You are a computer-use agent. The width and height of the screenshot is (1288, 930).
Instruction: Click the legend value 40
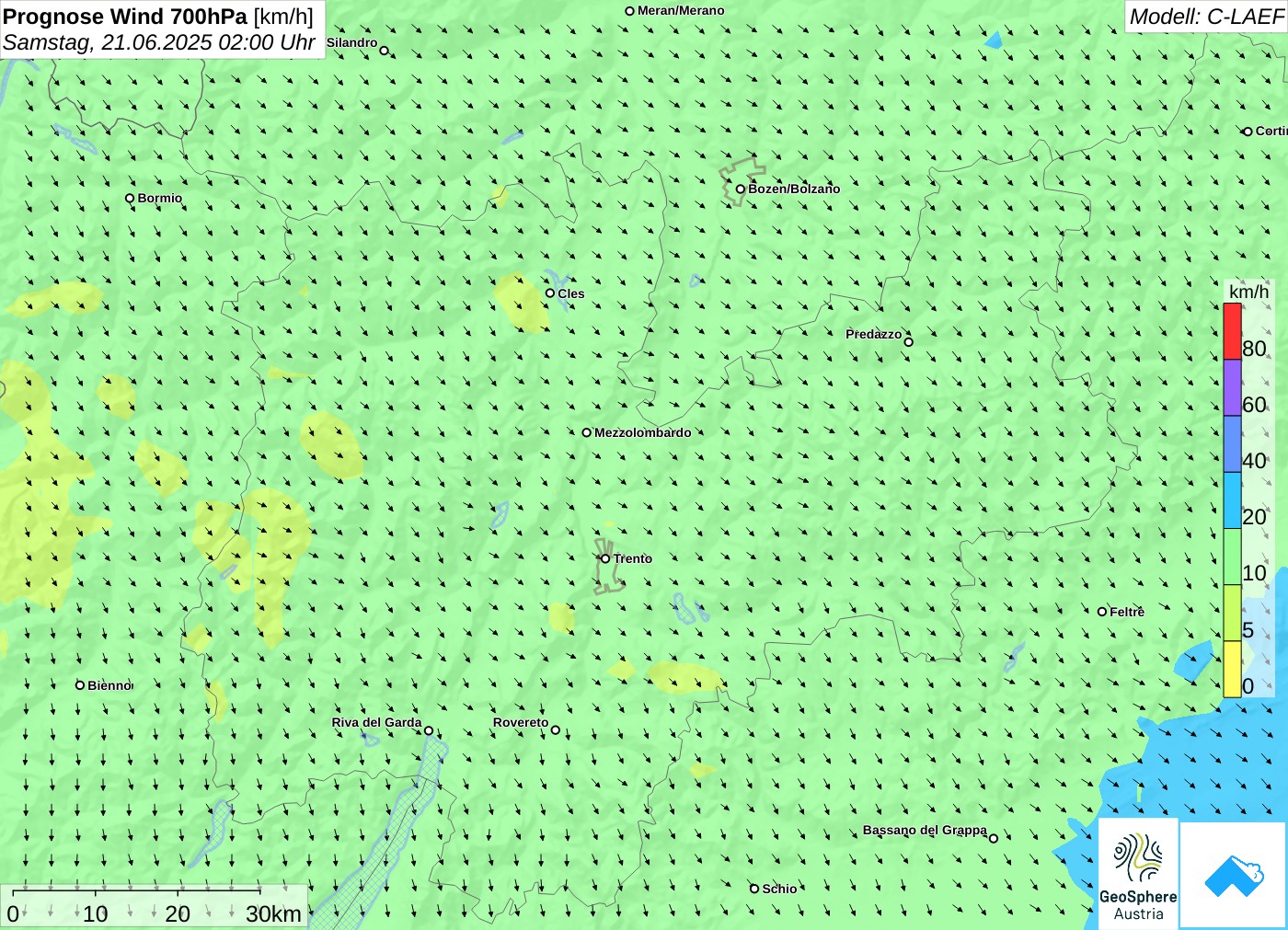coord(1254,461)
